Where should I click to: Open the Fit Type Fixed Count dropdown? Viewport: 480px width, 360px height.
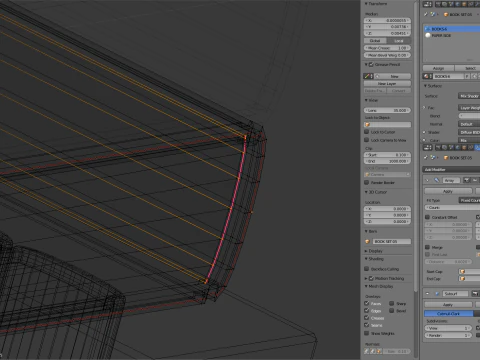[x=469, y=200]
